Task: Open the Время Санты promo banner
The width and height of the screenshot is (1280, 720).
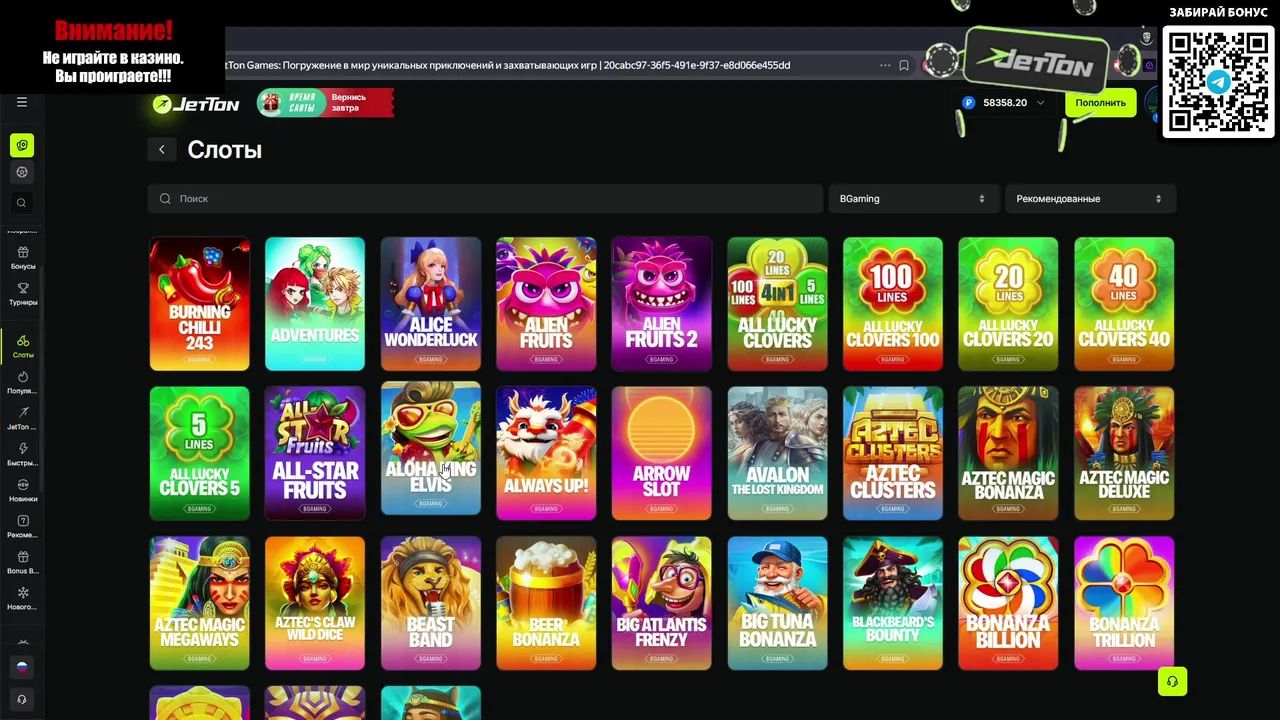Action: tap(325, 103)
